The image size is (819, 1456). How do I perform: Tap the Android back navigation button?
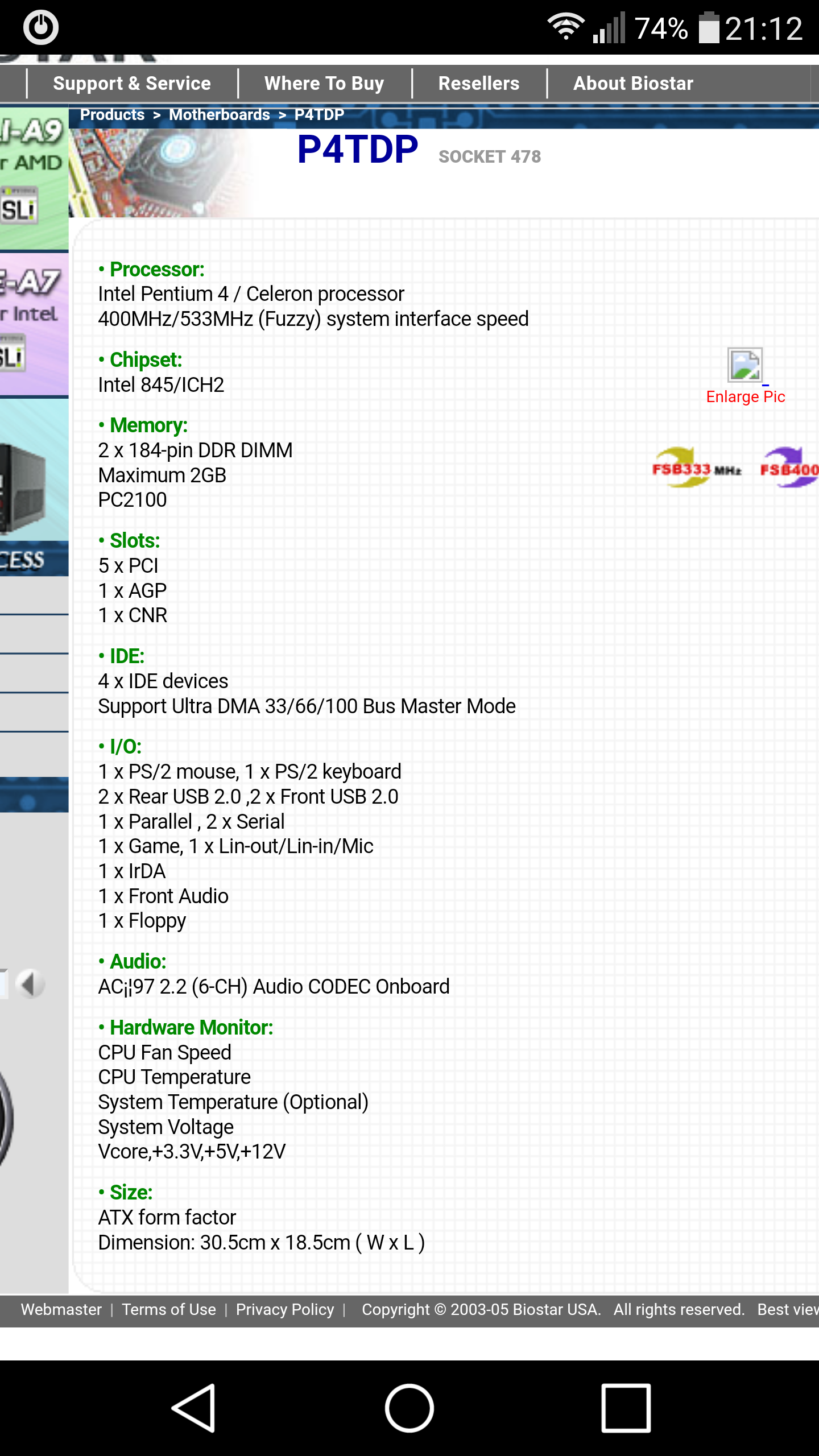194,1408
